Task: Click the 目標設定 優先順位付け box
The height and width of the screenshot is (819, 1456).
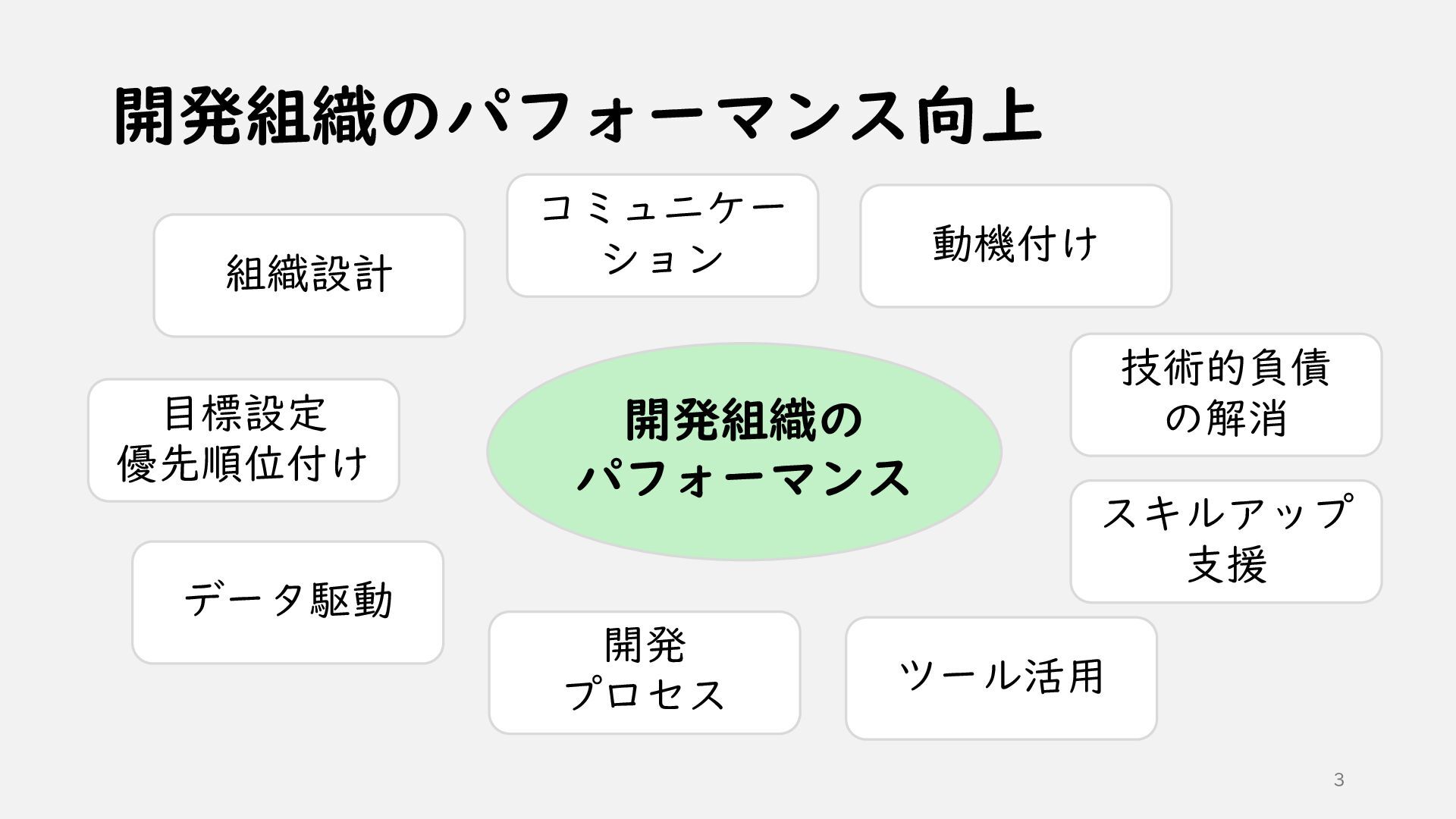Action: (x=243, y=440)
